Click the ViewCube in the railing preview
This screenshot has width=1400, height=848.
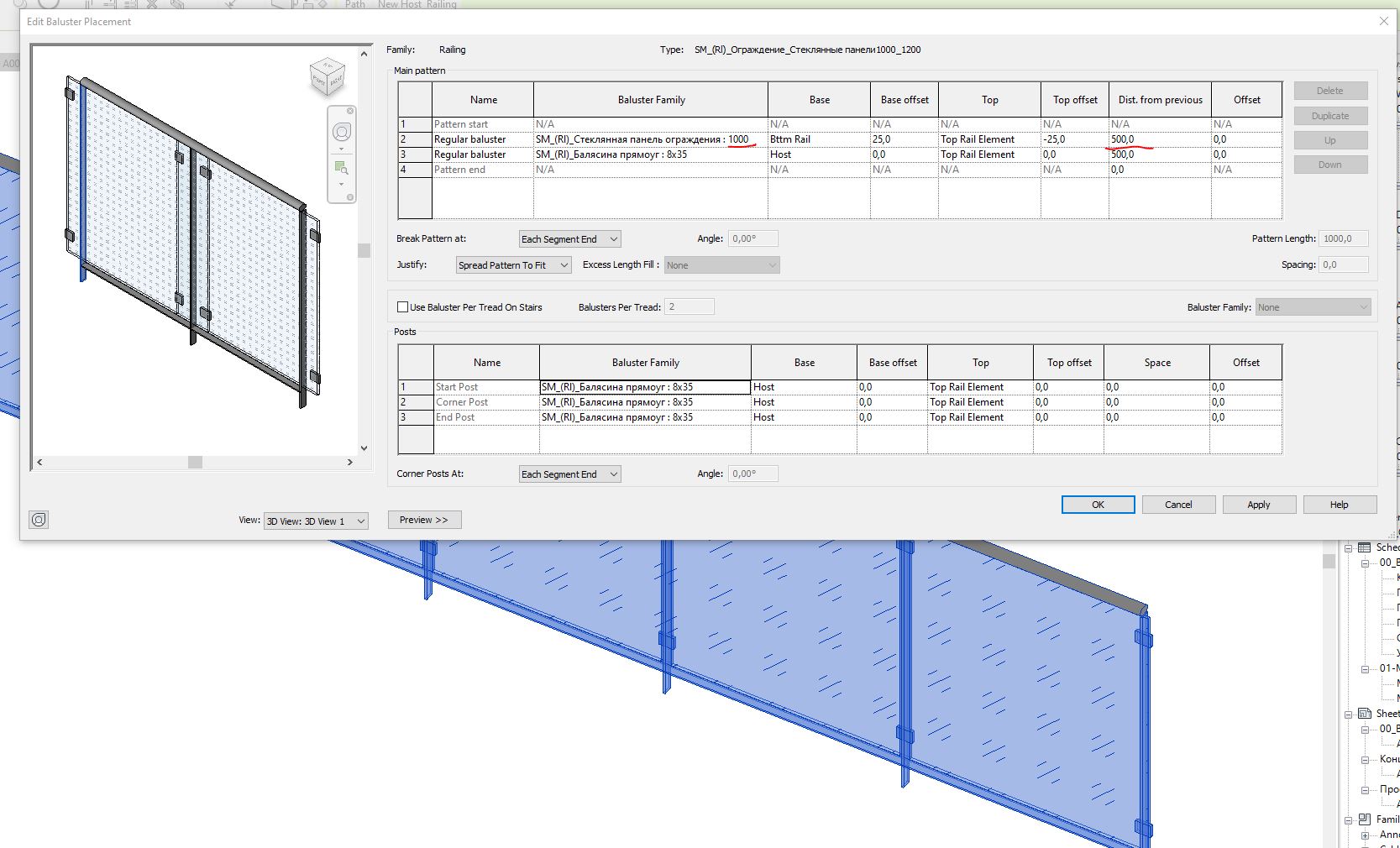tap(328, 77)
